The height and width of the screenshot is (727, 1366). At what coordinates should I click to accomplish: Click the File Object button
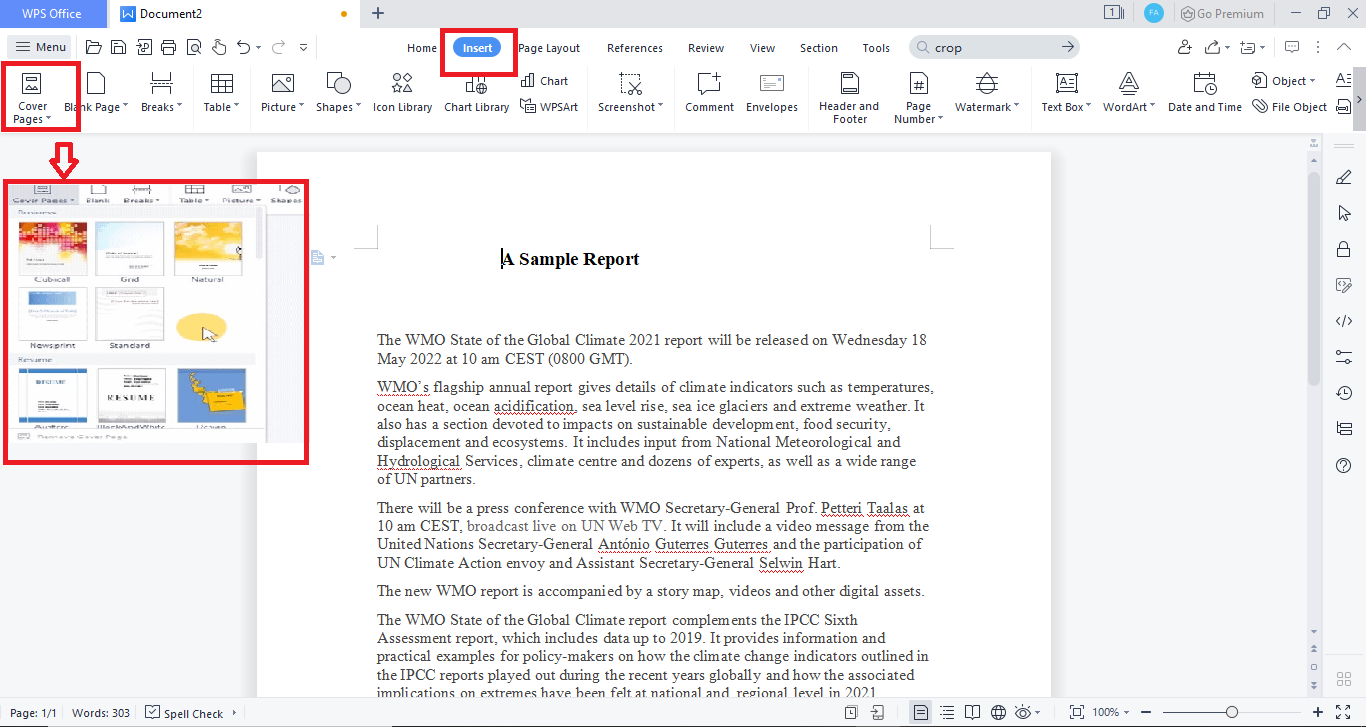coord(1288,106)
